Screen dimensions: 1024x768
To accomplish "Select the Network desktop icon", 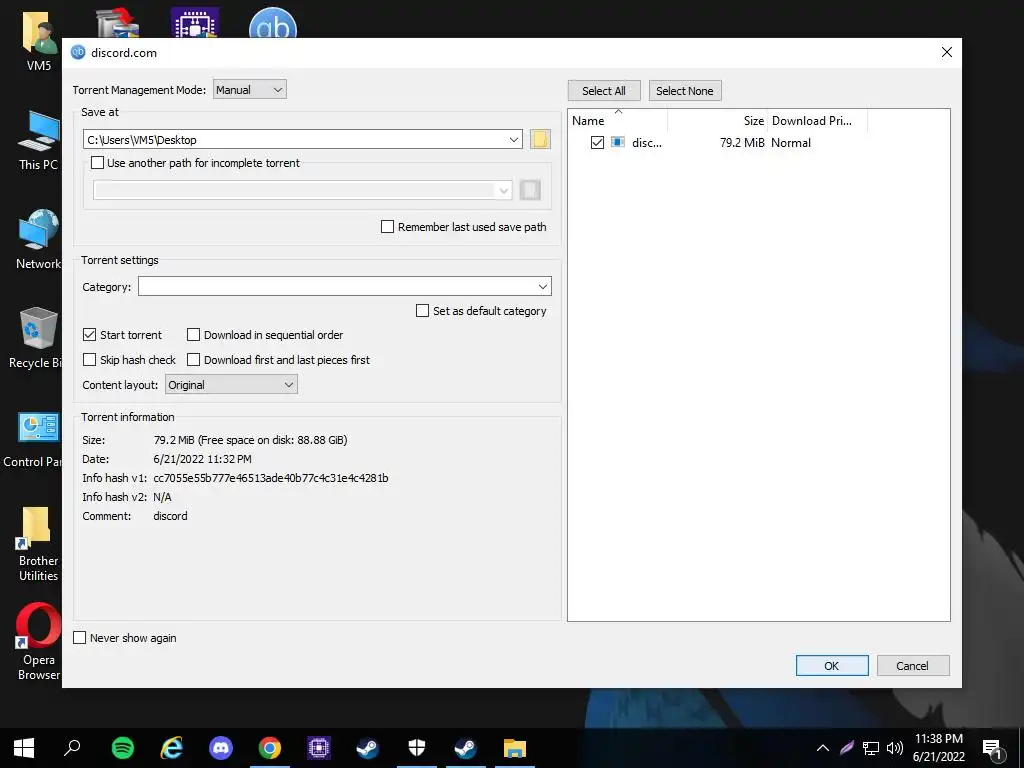I will click(39, 239).
